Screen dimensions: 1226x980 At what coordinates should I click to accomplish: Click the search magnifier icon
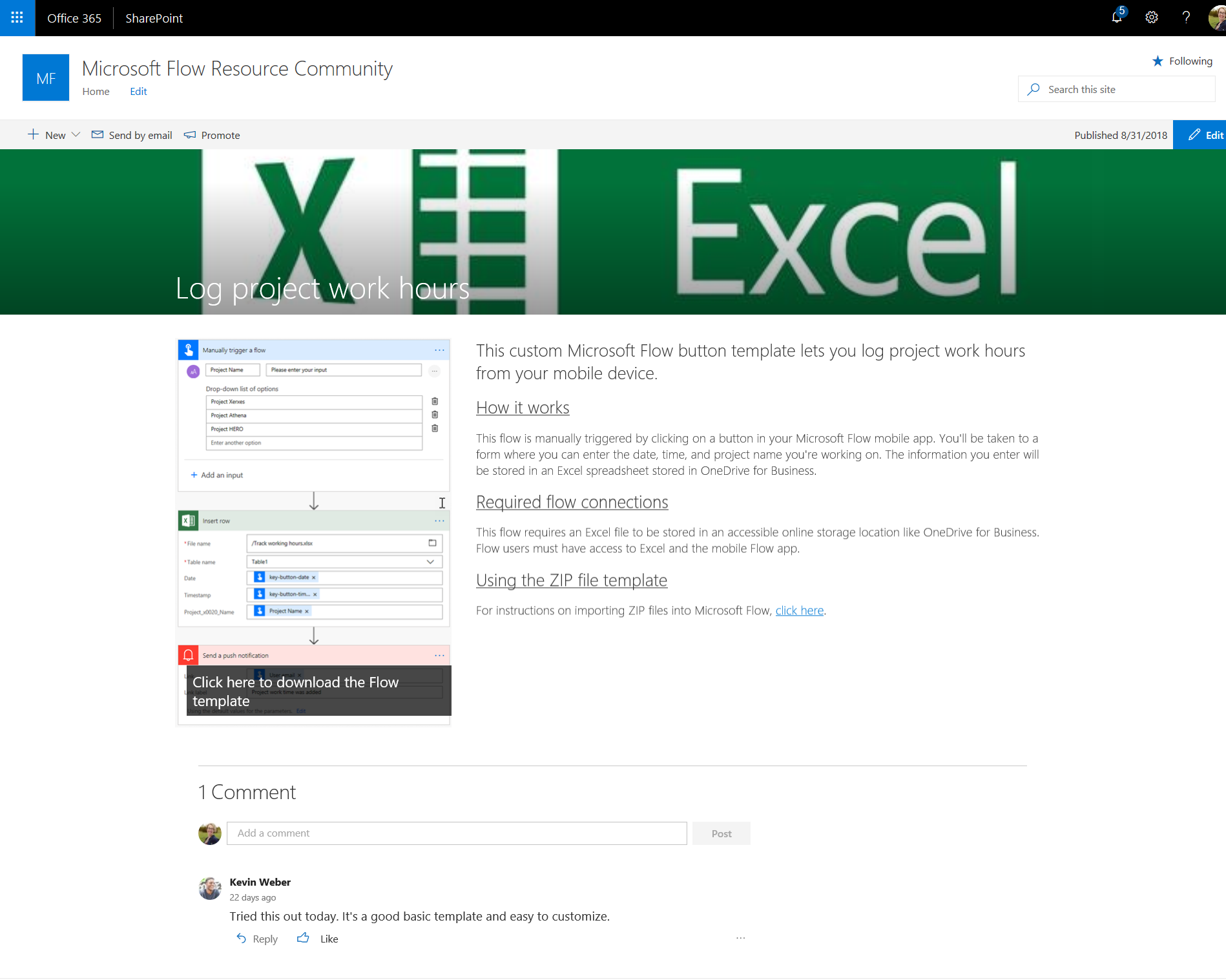point(1034,89)
